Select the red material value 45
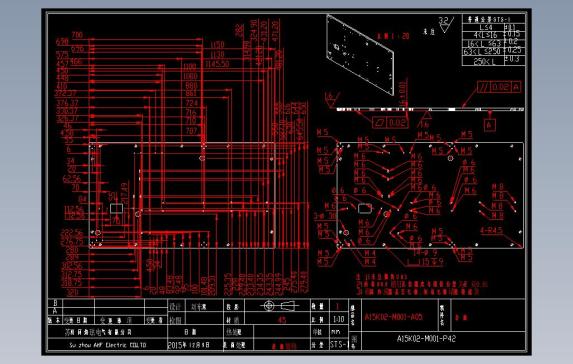 [x=282, y=320]
